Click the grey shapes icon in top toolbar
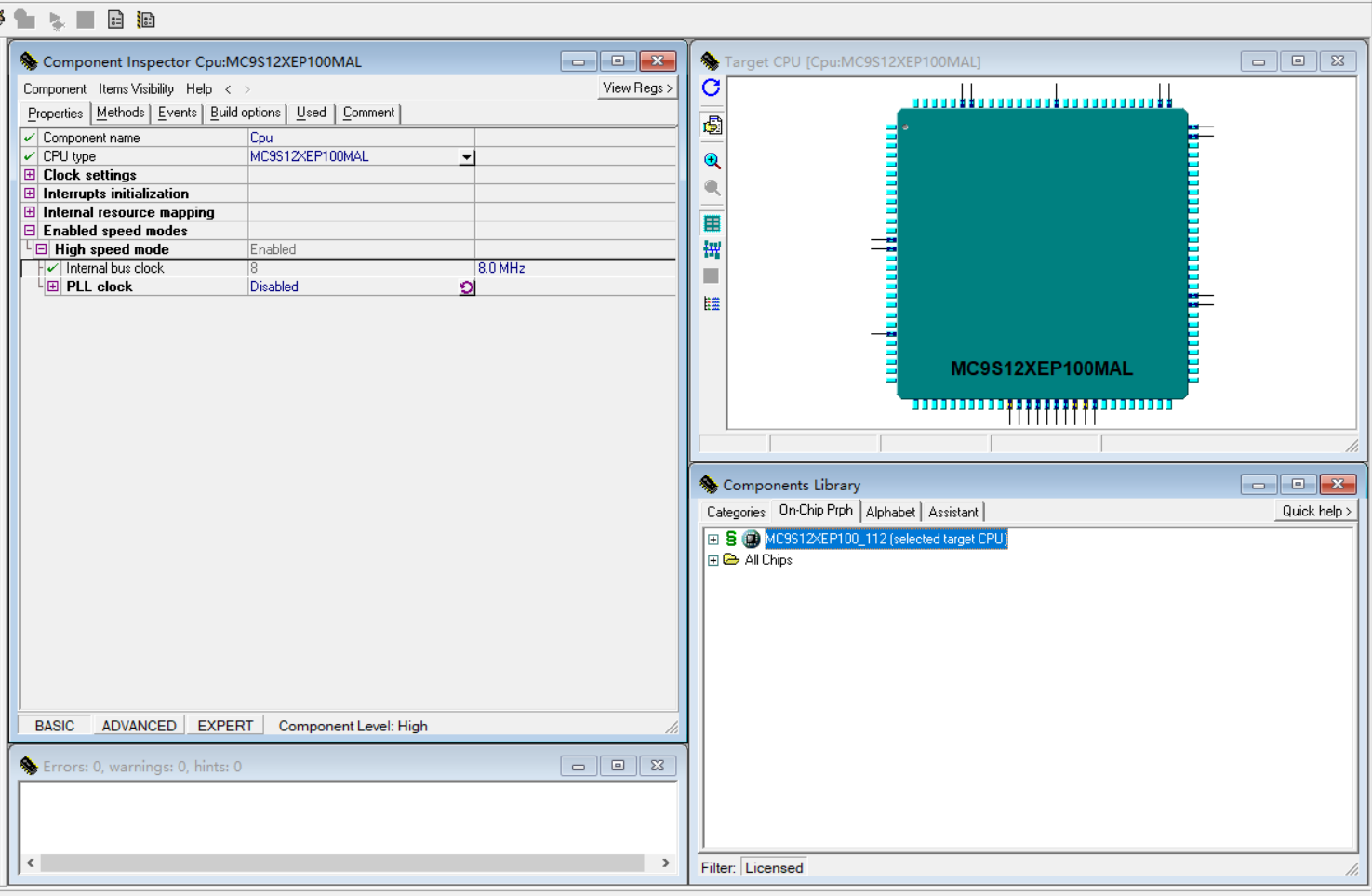Image resolution: width=1372 pixels, height=896 pixels. pyautogui.click(x=25, y=19)
